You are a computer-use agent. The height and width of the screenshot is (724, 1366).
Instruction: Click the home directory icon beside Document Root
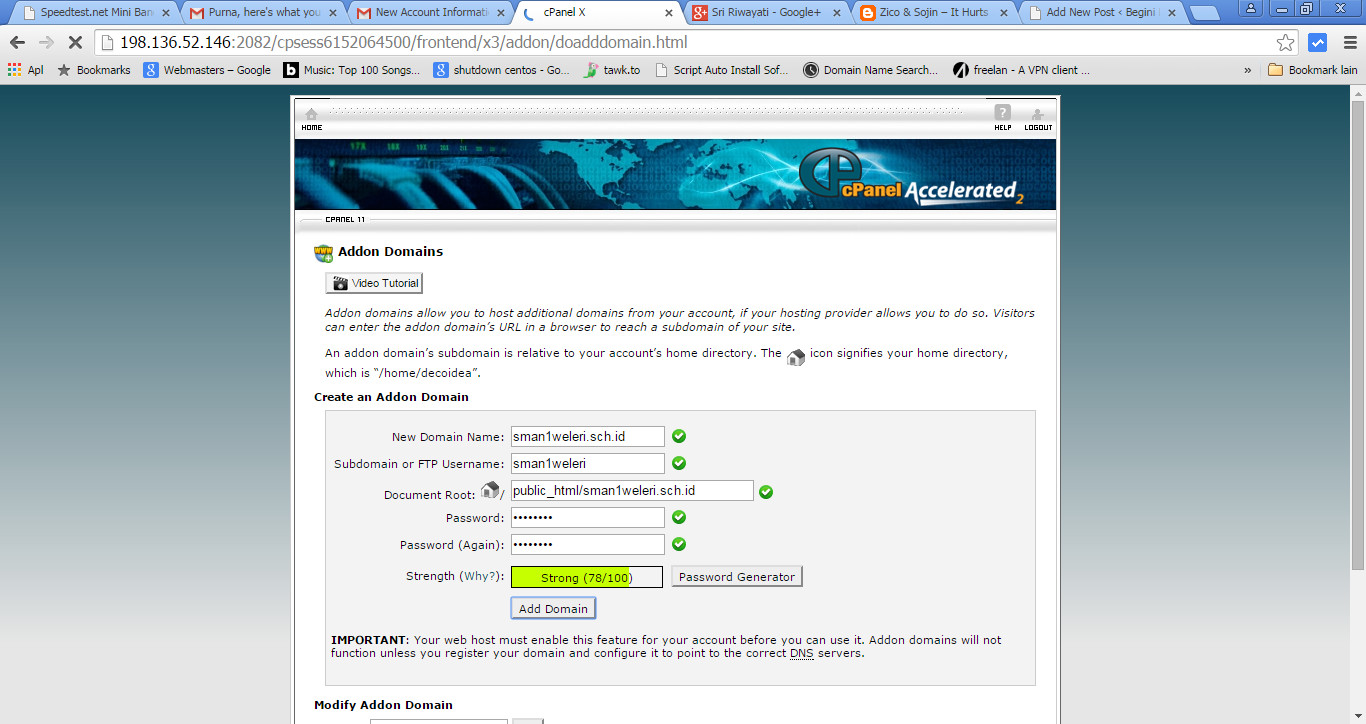490,490
